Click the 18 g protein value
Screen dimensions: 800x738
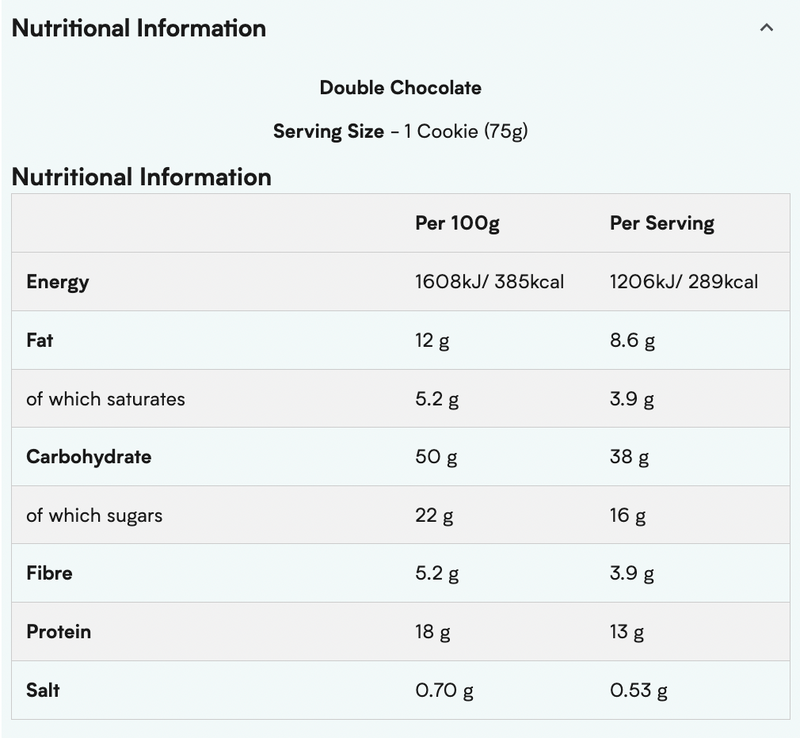pos(433,632)
